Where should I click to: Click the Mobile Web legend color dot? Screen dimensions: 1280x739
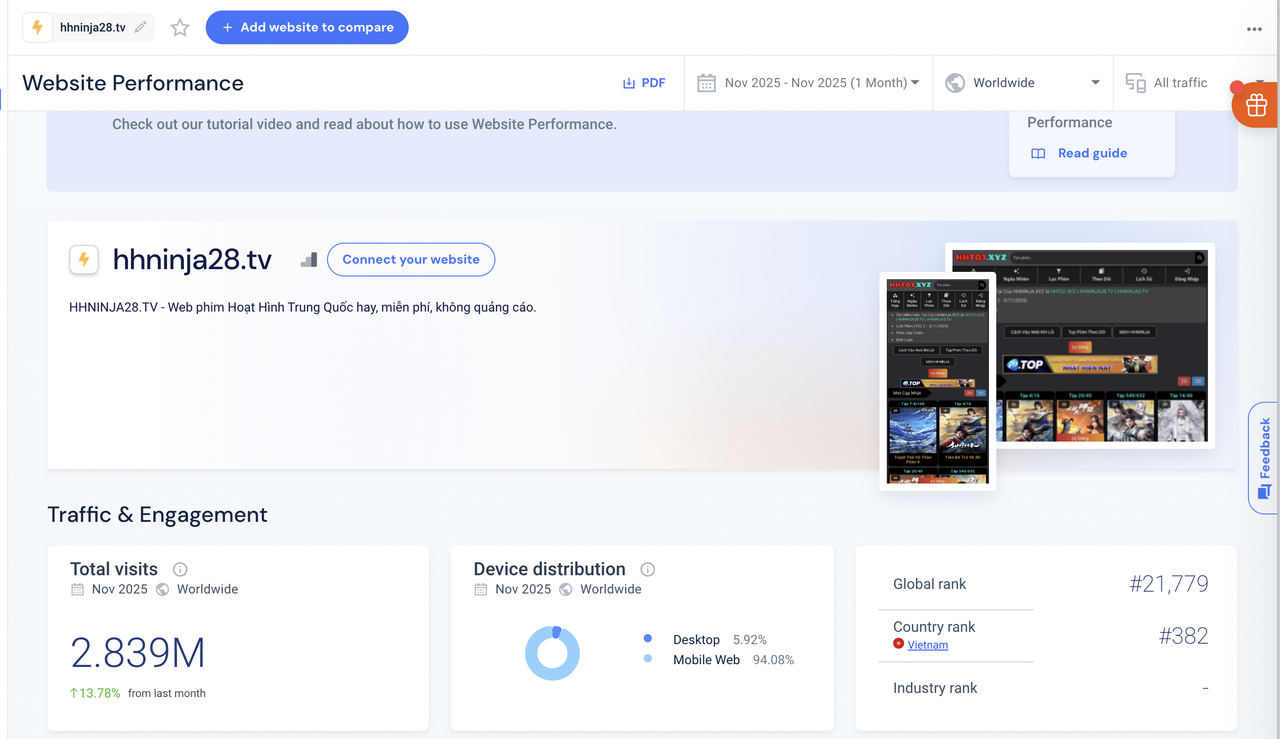(648, 659)
